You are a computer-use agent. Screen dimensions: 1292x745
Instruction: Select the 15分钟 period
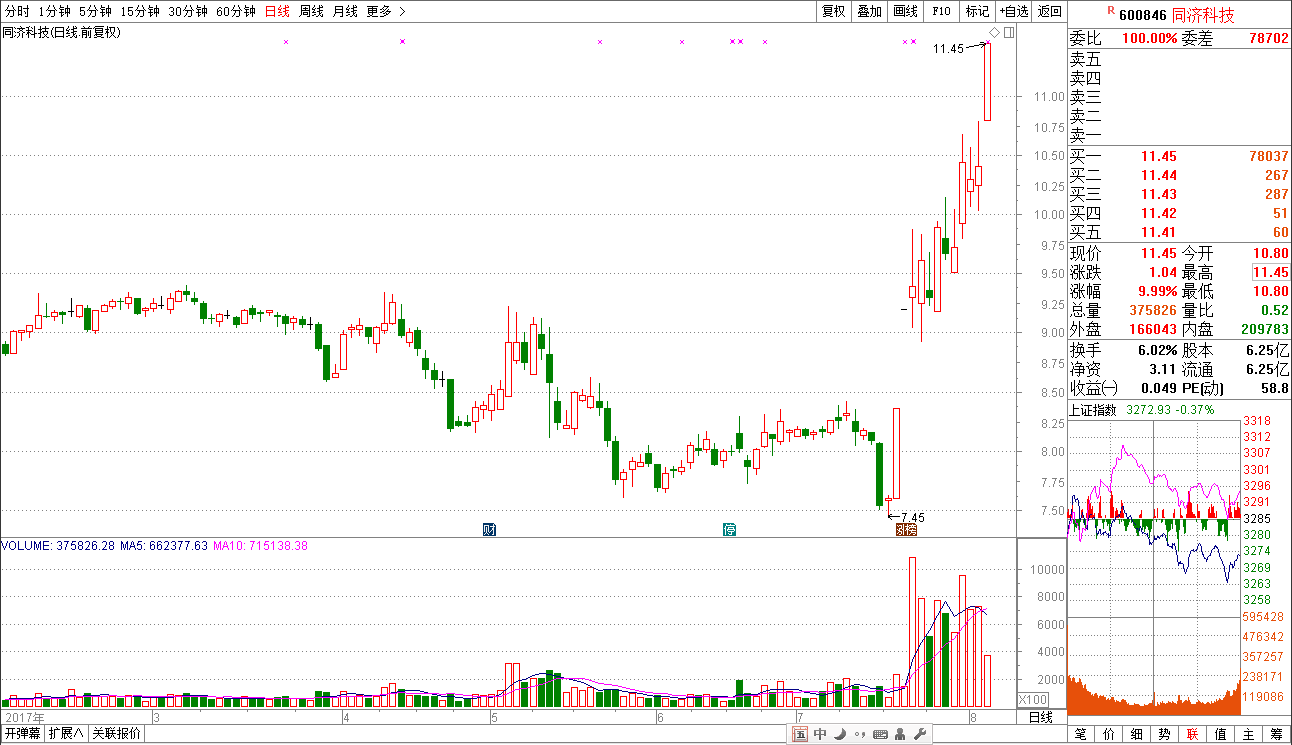coord(140,11)
